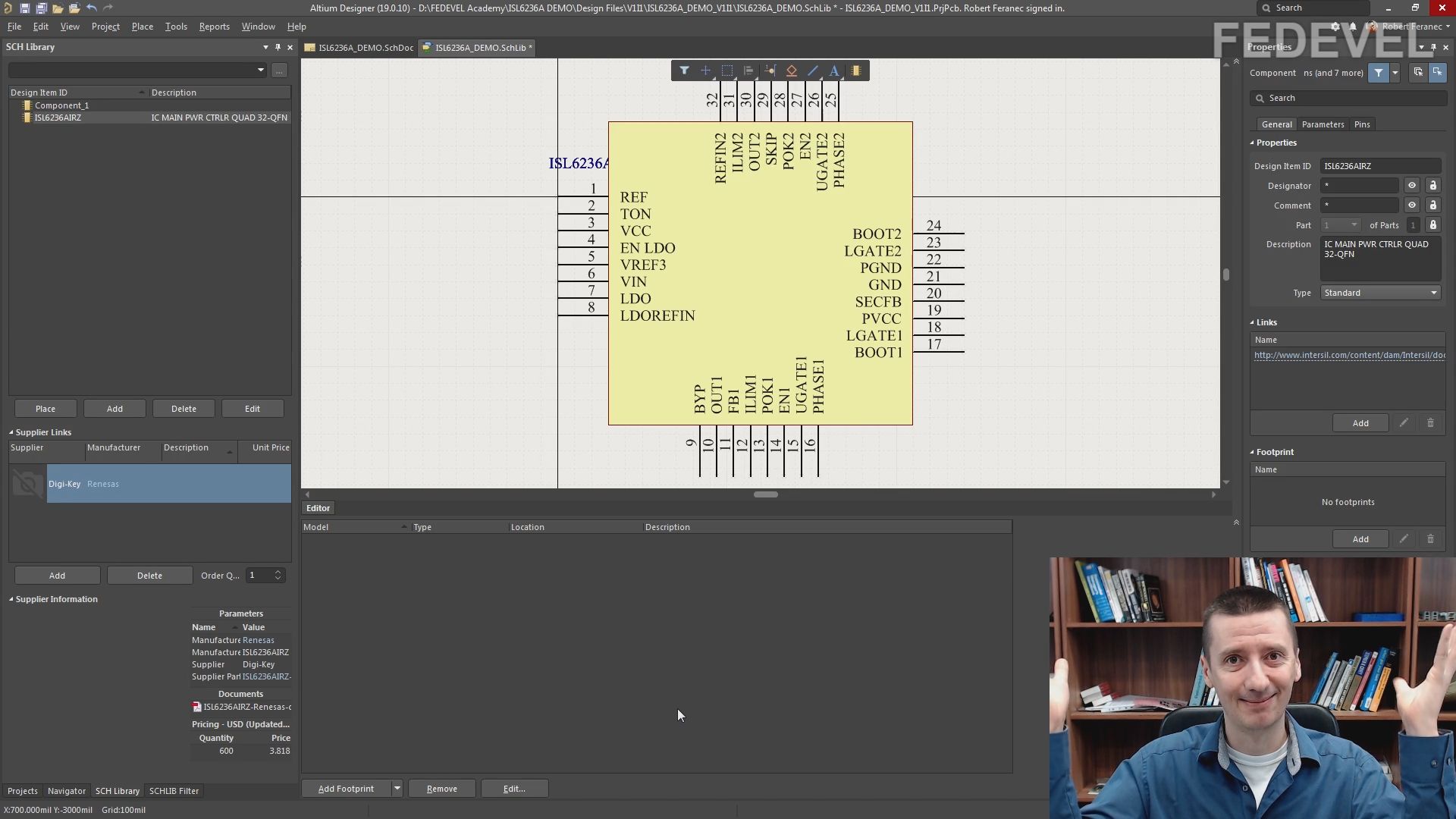1456x819 pixels.
Task: Toggle the Designator visibility eye
Action: (x=1411, y=186)
